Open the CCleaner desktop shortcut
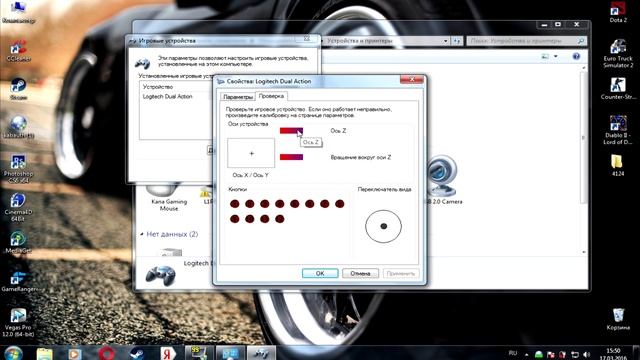 (x=18, y=50)
